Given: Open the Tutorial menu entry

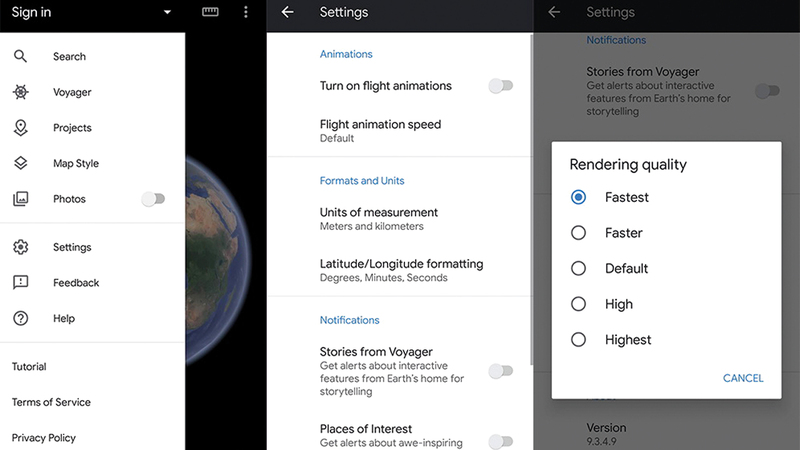Looking at the screenshot, I should pyautogui.click(x=29, y=367).
